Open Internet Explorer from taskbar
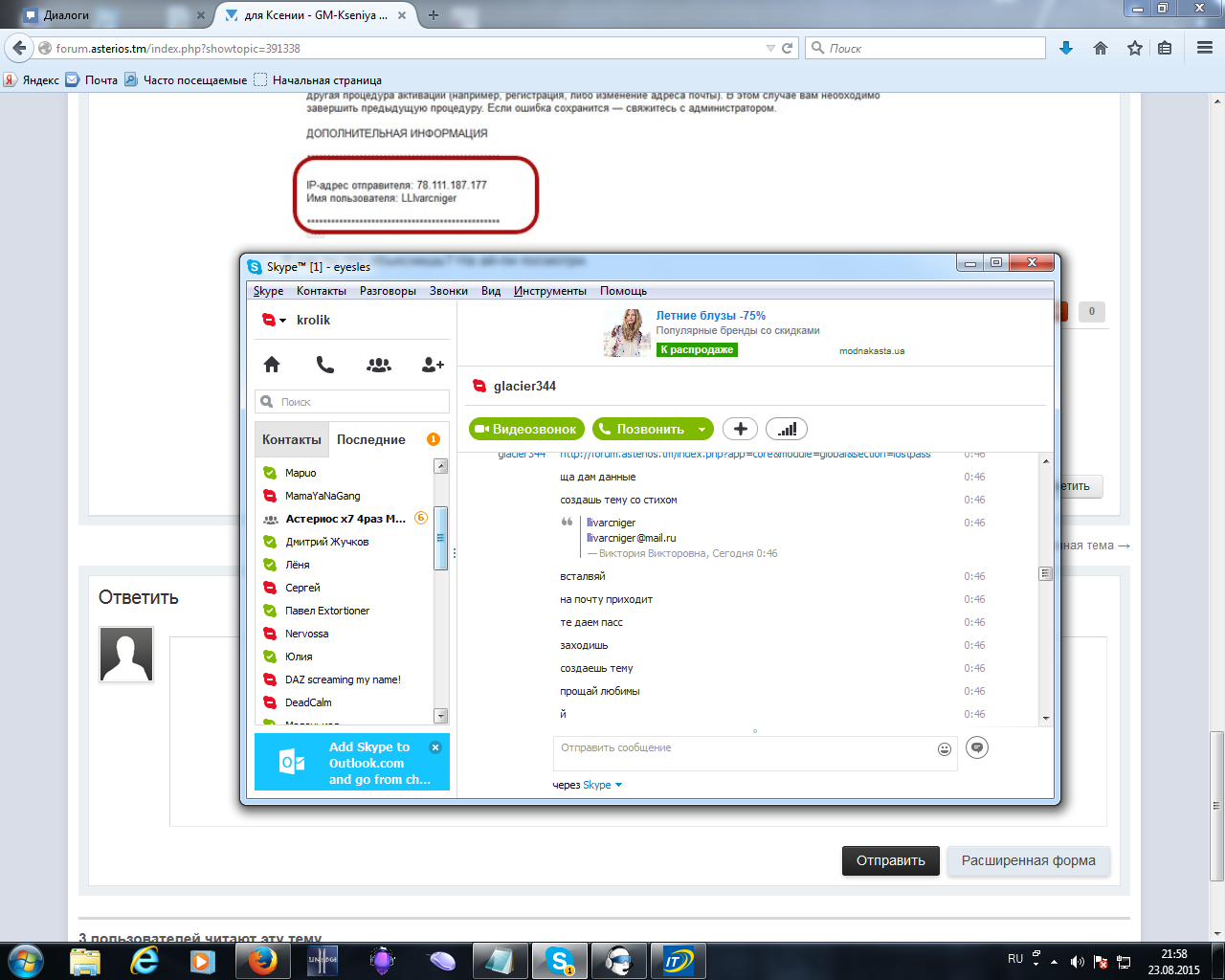This screenshot has width=1225, height=980. click(145, 961)
